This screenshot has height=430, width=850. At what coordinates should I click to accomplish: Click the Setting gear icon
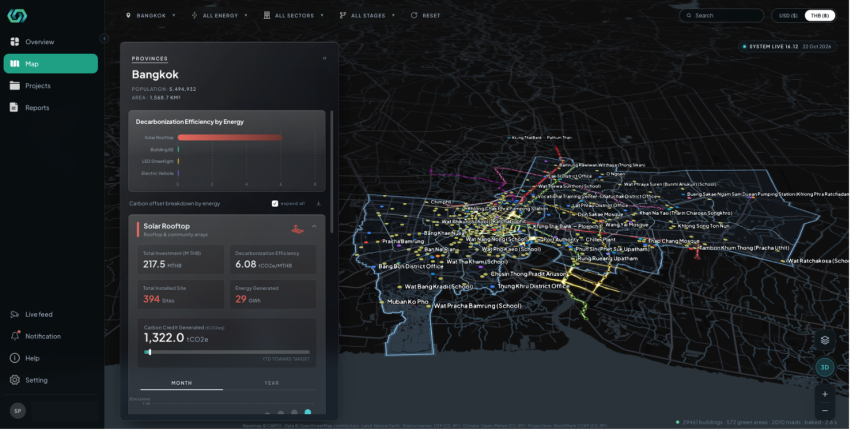tap(15, 380)
